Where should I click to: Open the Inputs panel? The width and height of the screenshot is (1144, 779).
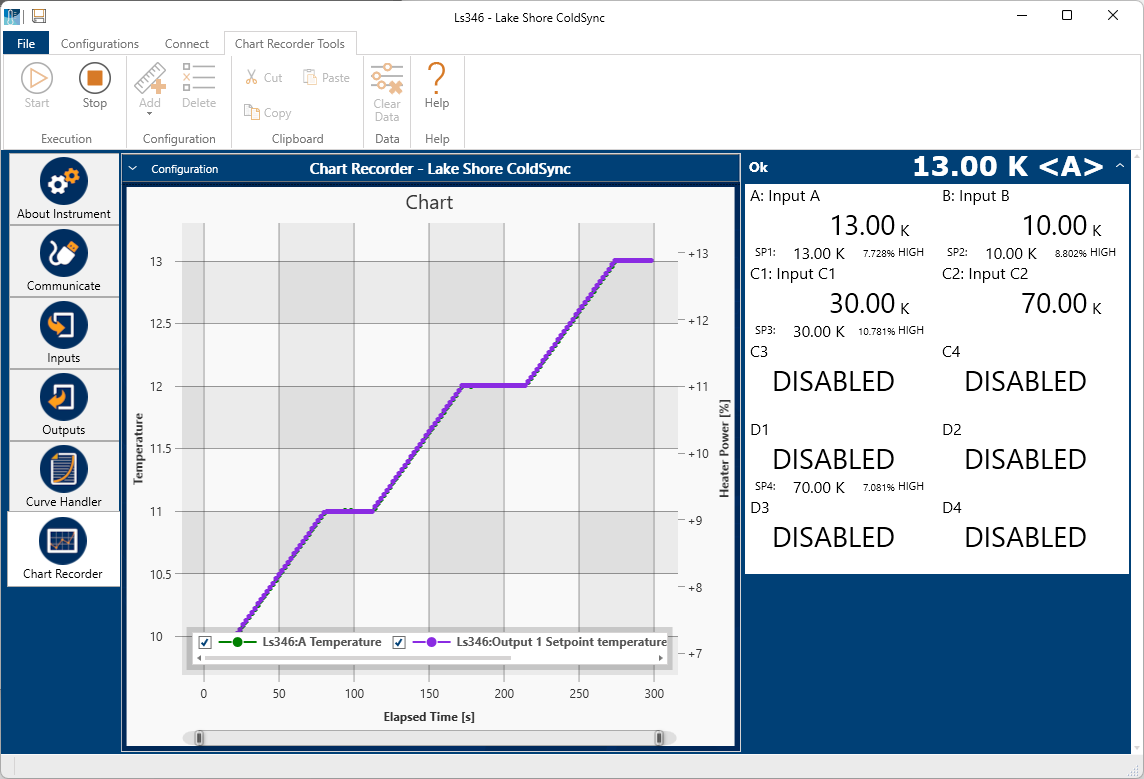(64, 326)
